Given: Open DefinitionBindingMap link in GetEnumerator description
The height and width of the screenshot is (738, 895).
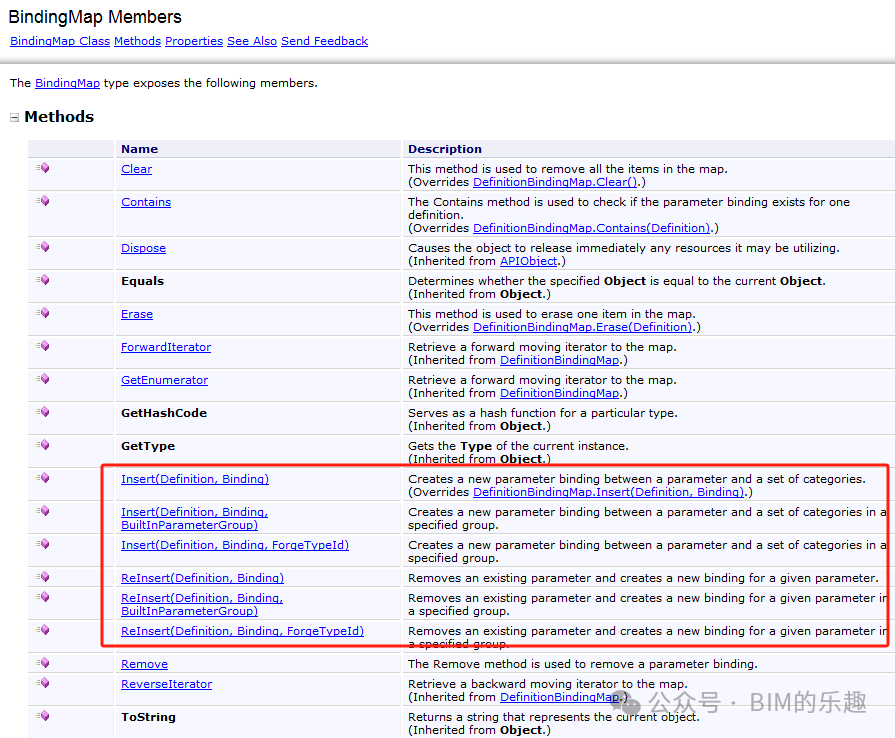Looking at the screenshot, I should coord(559,393).
